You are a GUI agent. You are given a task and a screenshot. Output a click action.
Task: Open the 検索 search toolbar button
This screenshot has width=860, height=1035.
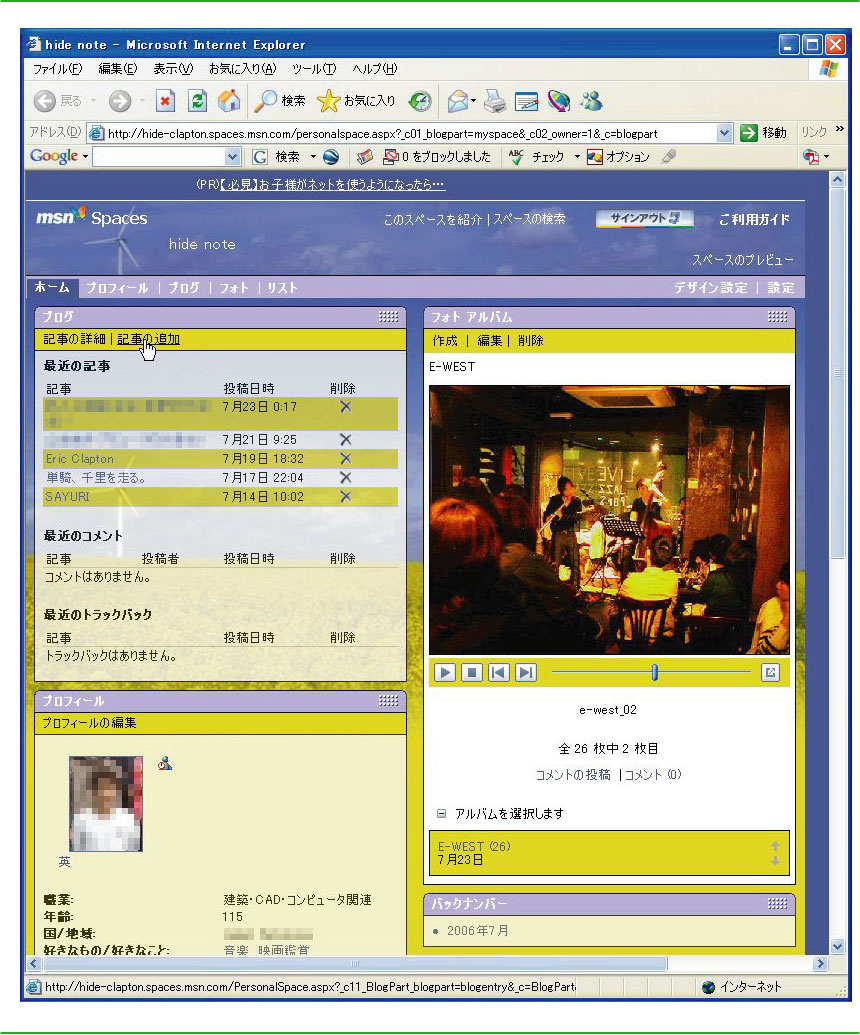281,101
